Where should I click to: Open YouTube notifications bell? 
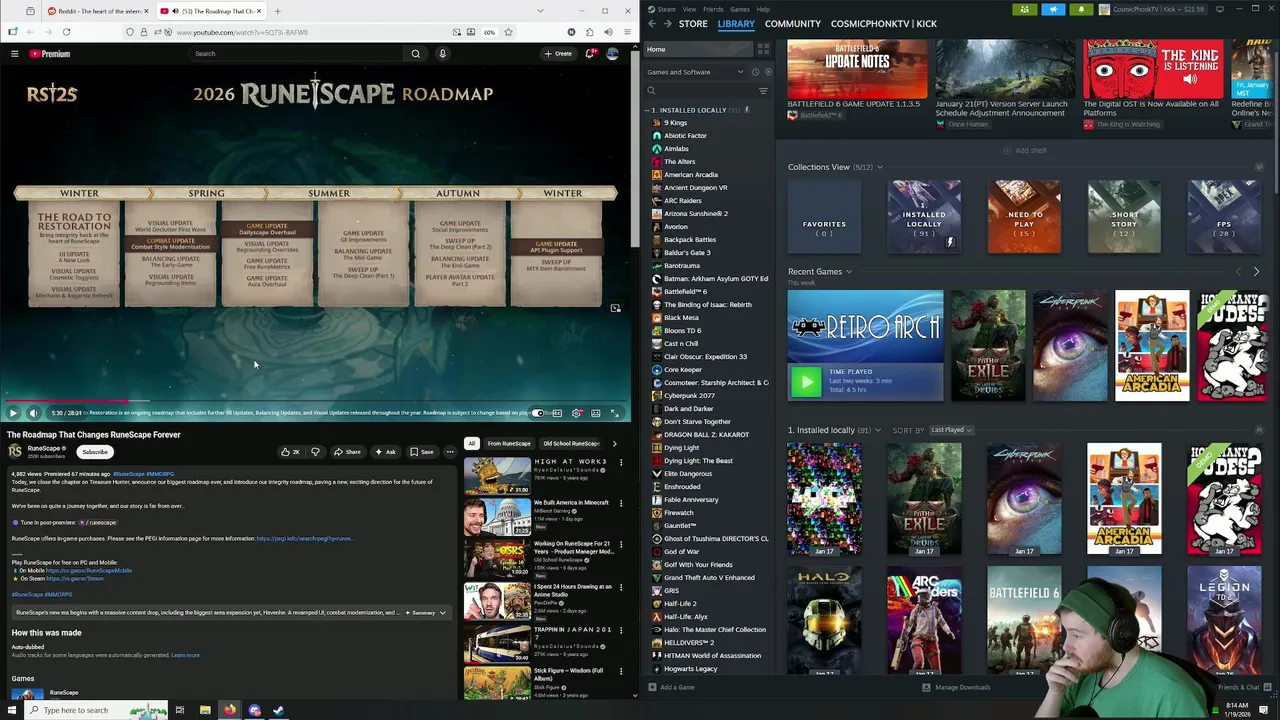coord(590,54)
